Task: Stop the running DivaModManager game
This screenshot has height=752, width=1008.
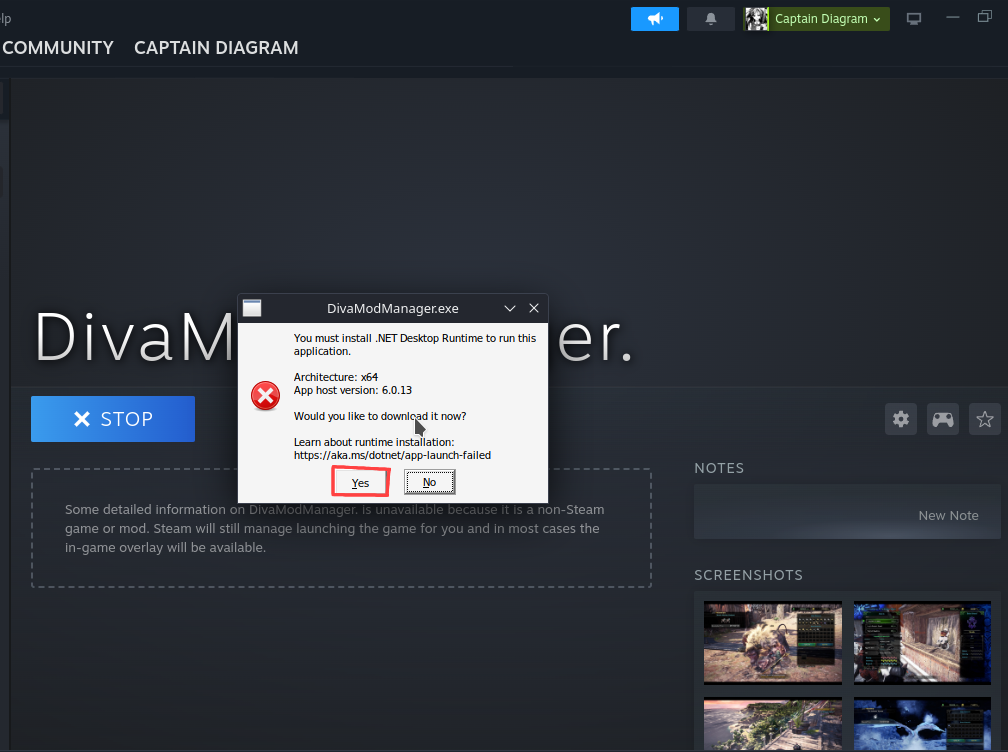Action: point(113,419)
